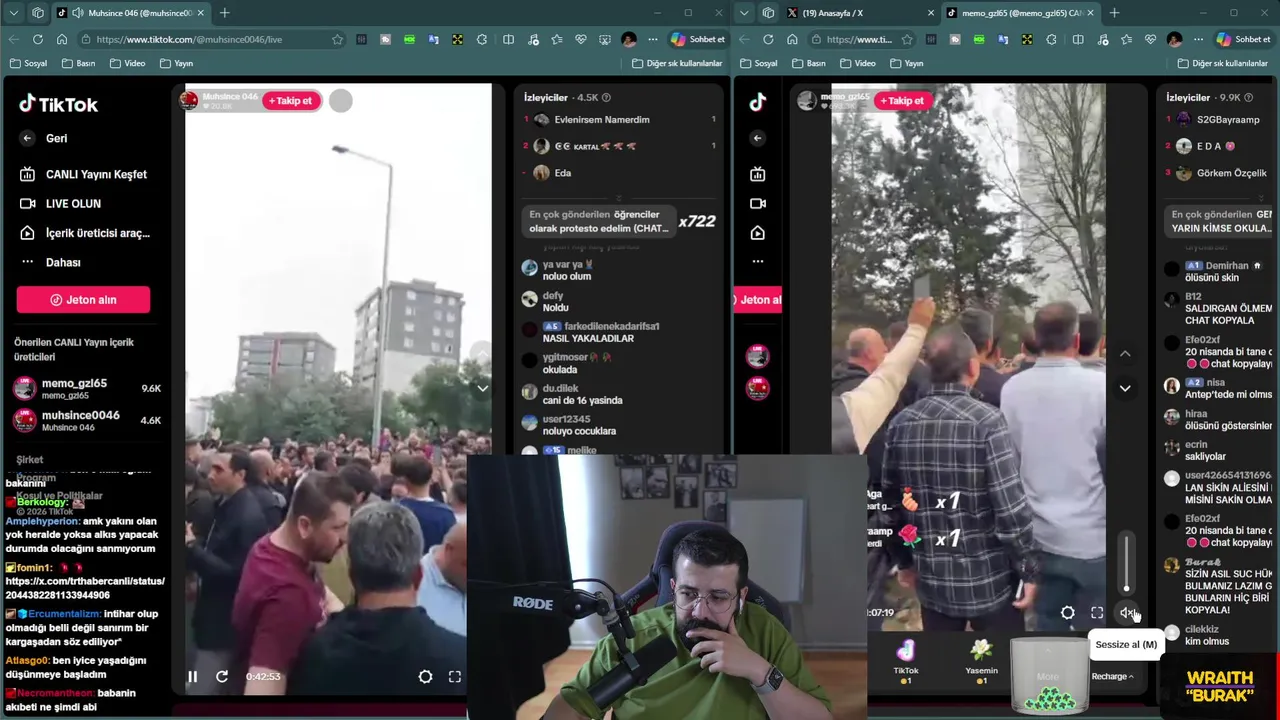Open muhsince0046 suggested live creator
1280x720 pixels.
(86, 421)
